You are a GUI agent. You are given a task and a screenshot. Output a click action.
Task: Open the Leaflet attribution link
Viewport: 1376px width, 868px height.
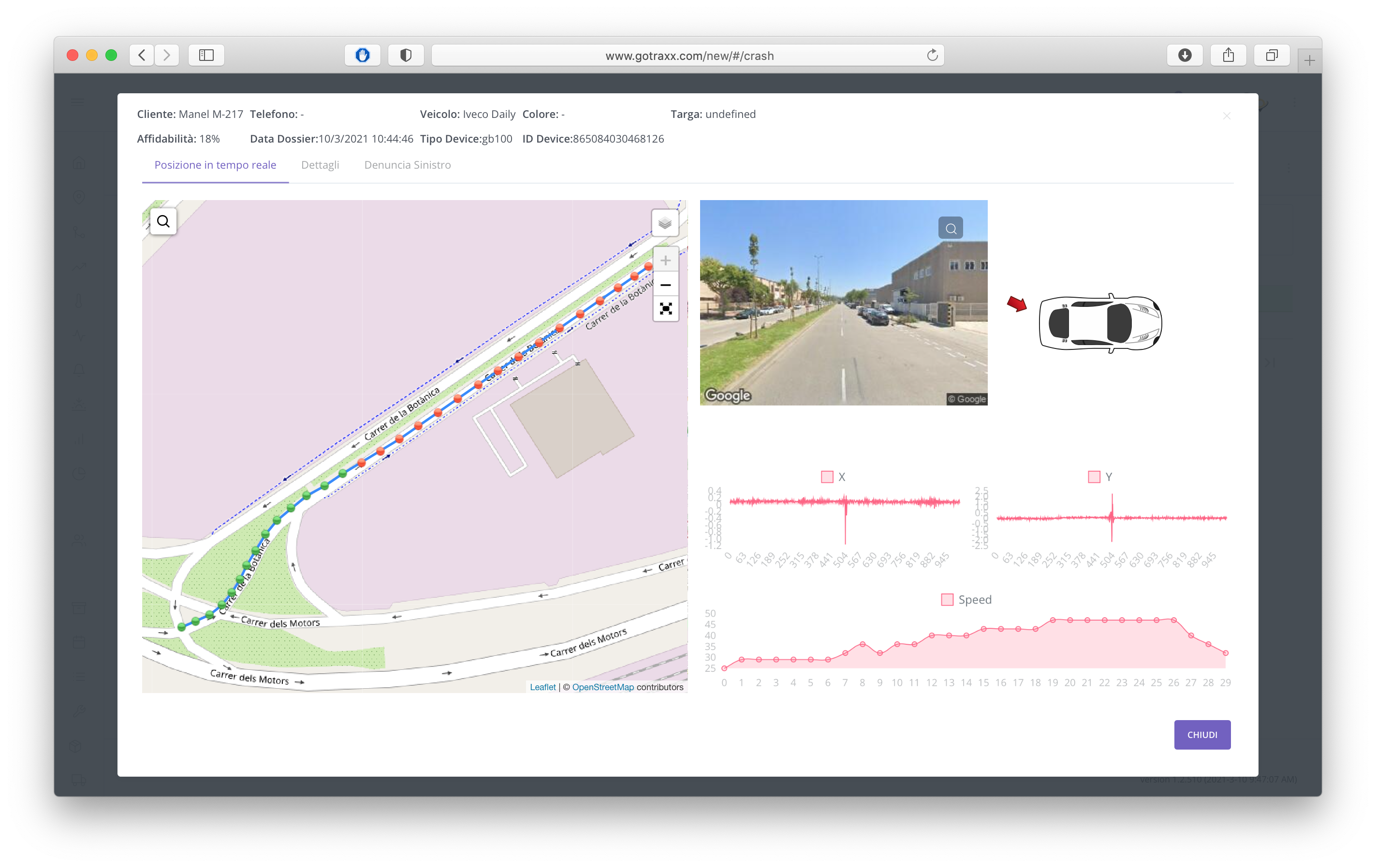click(542, 687)
